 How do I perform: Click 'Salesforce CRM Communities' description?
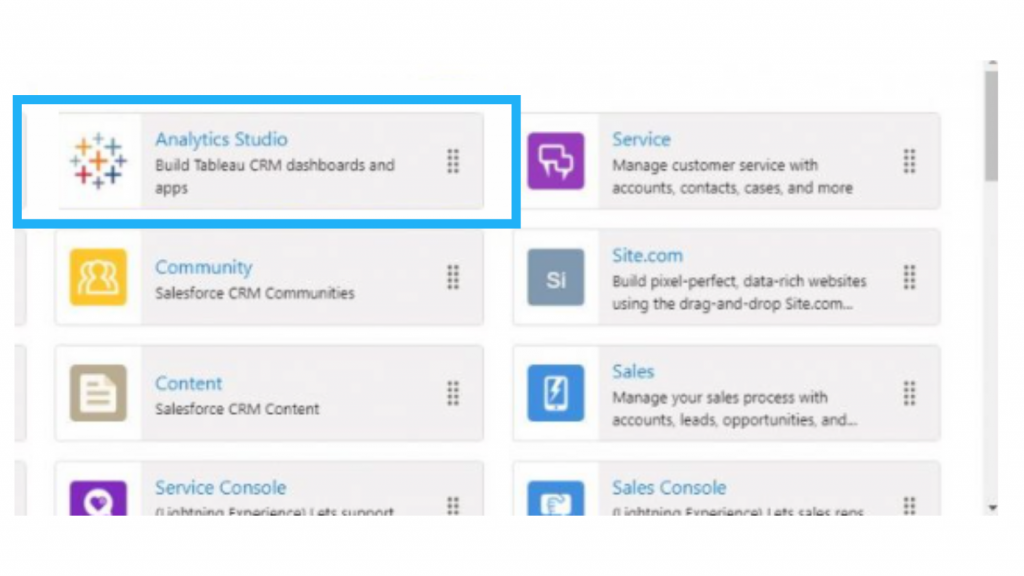(255, 293)
